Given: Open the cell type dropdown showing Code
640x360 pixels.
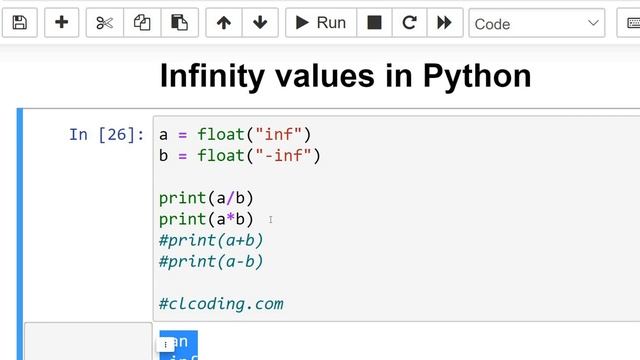Looking at the screenshot, I should coord(537,23).
